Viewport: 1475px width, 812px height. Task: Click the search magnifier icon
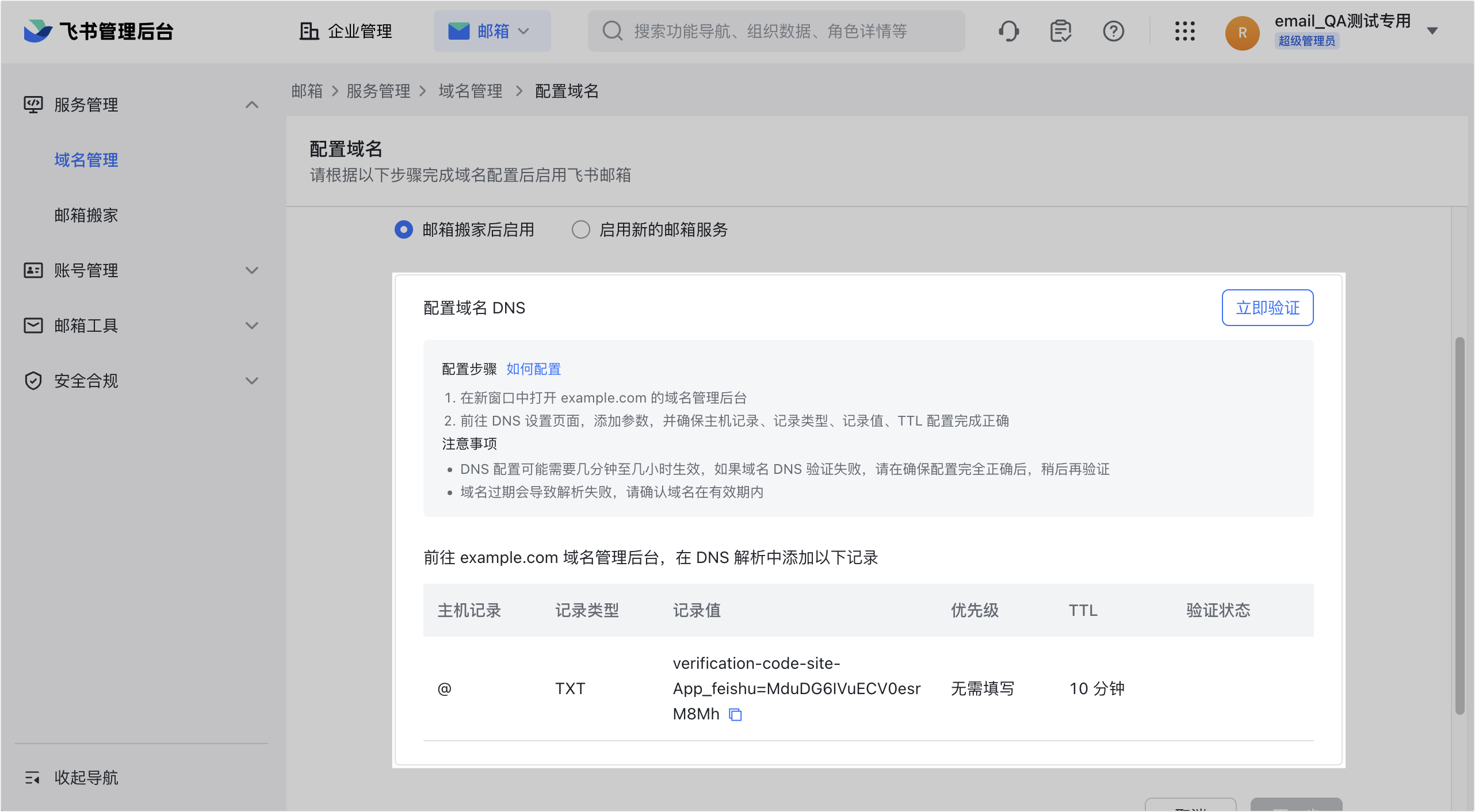coord(612,31)
